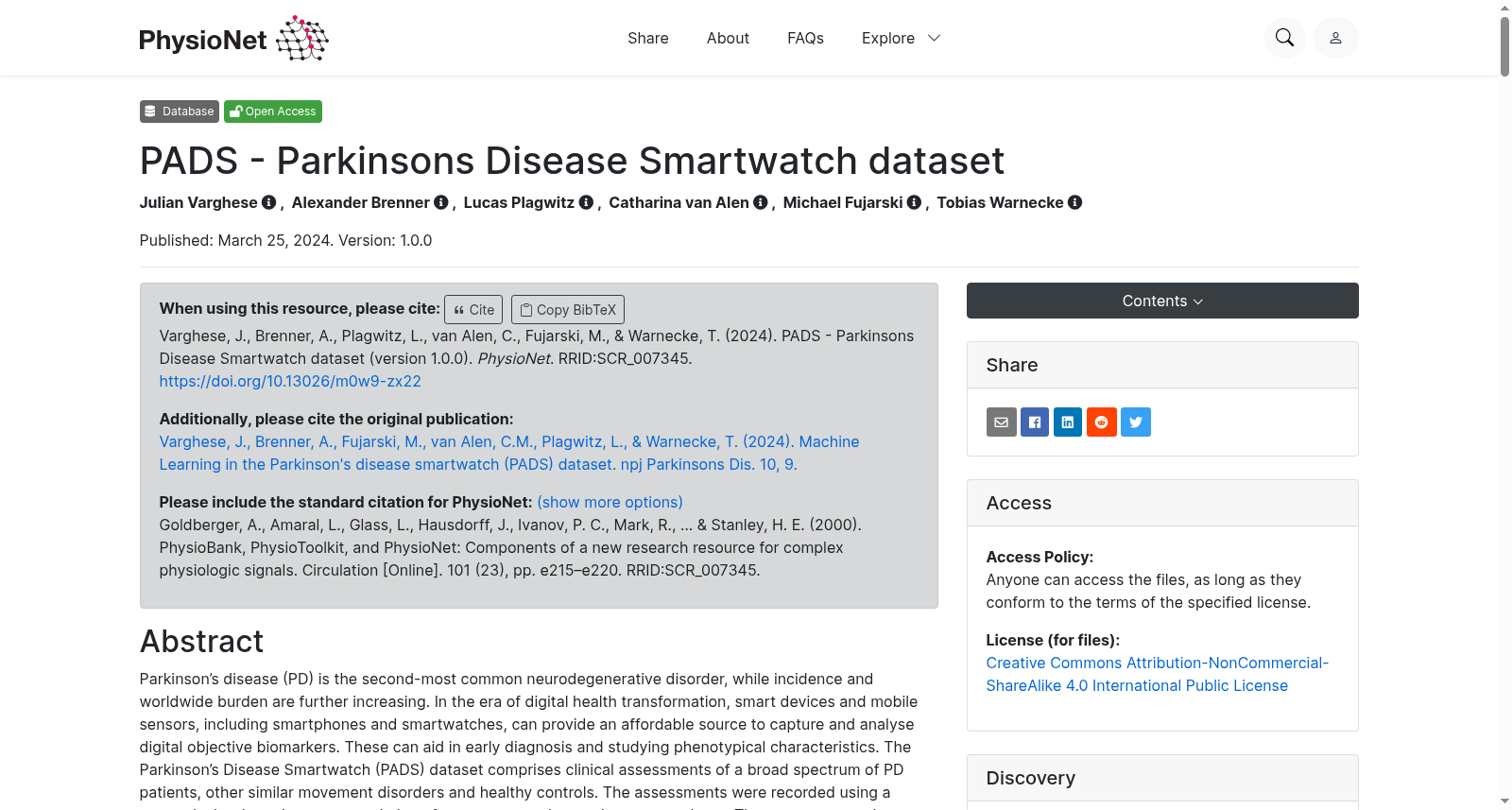Show info for Michael Fujarski
This screenshot has width=1512, height=810.
914,202
